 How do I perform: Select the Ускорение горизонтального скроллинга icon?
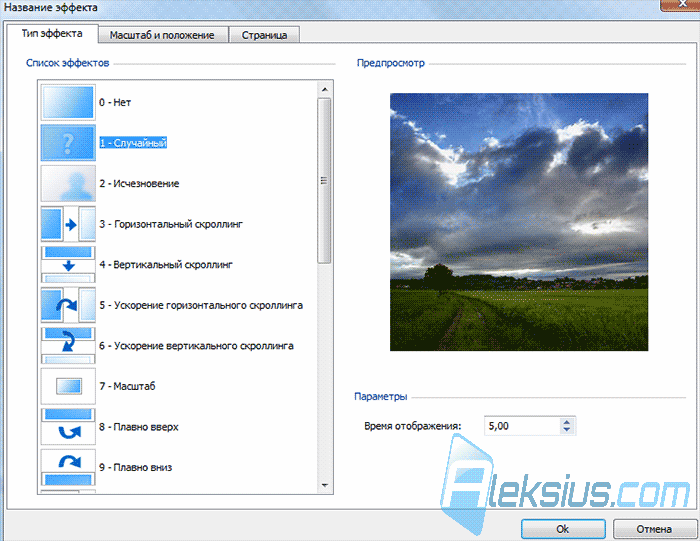pyautogui.click(x=68, y=305)
